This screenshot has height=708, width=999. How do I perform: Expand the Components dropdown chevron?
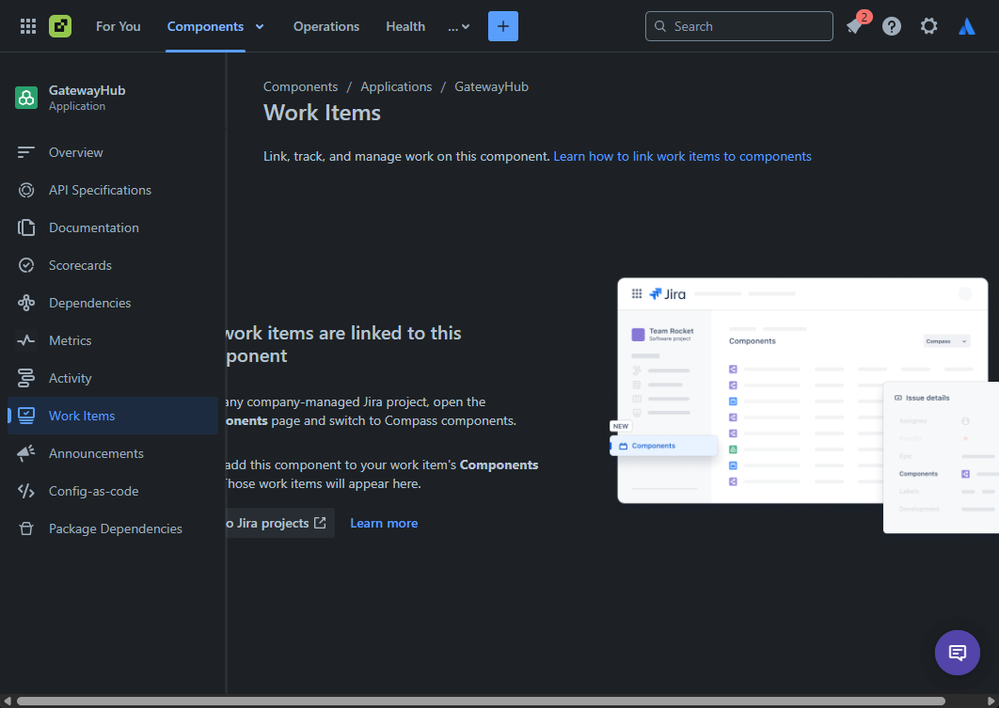point(259,27)
